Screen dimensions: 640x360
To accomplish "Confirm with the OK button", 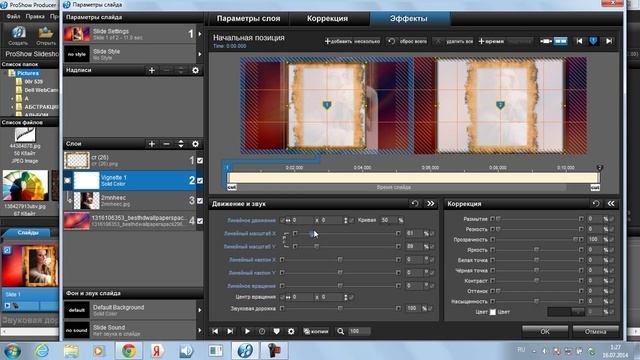I will (545, 331).
